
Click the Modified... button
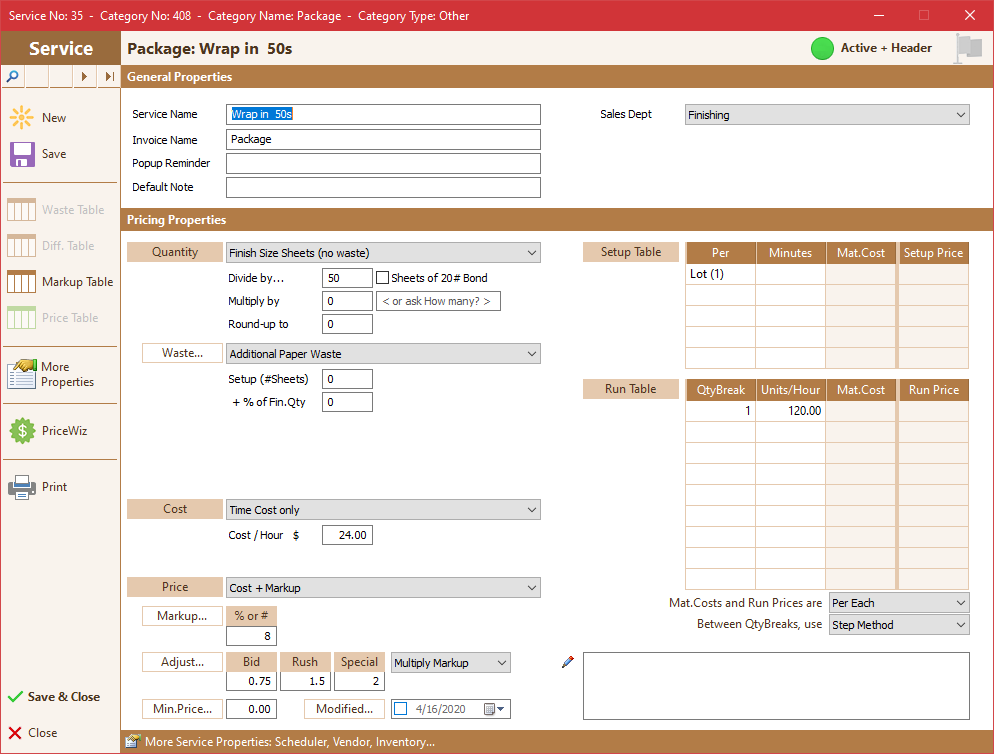tap(344, 709)
